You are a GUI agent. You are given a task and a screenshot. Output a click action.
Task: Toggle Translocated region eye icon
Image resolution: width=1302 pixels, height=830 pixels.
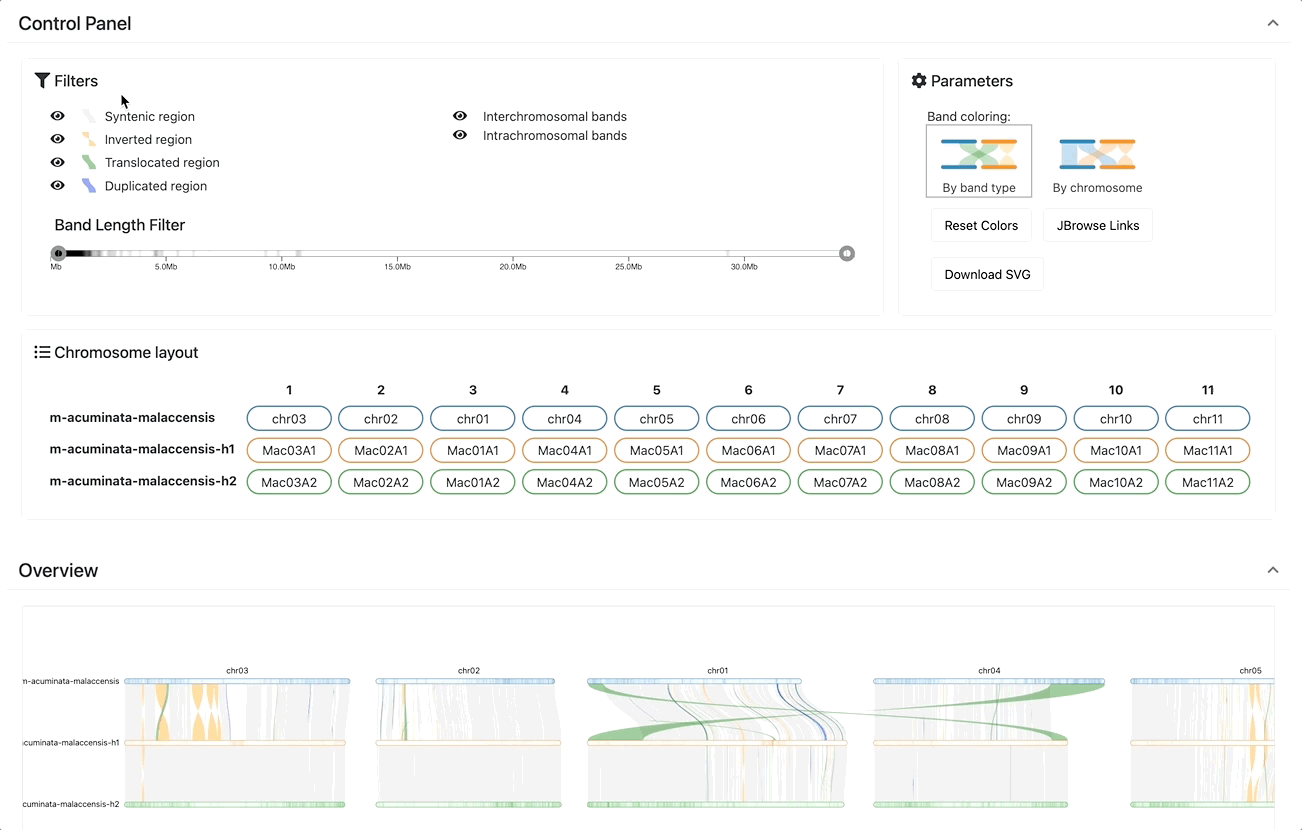57,162
